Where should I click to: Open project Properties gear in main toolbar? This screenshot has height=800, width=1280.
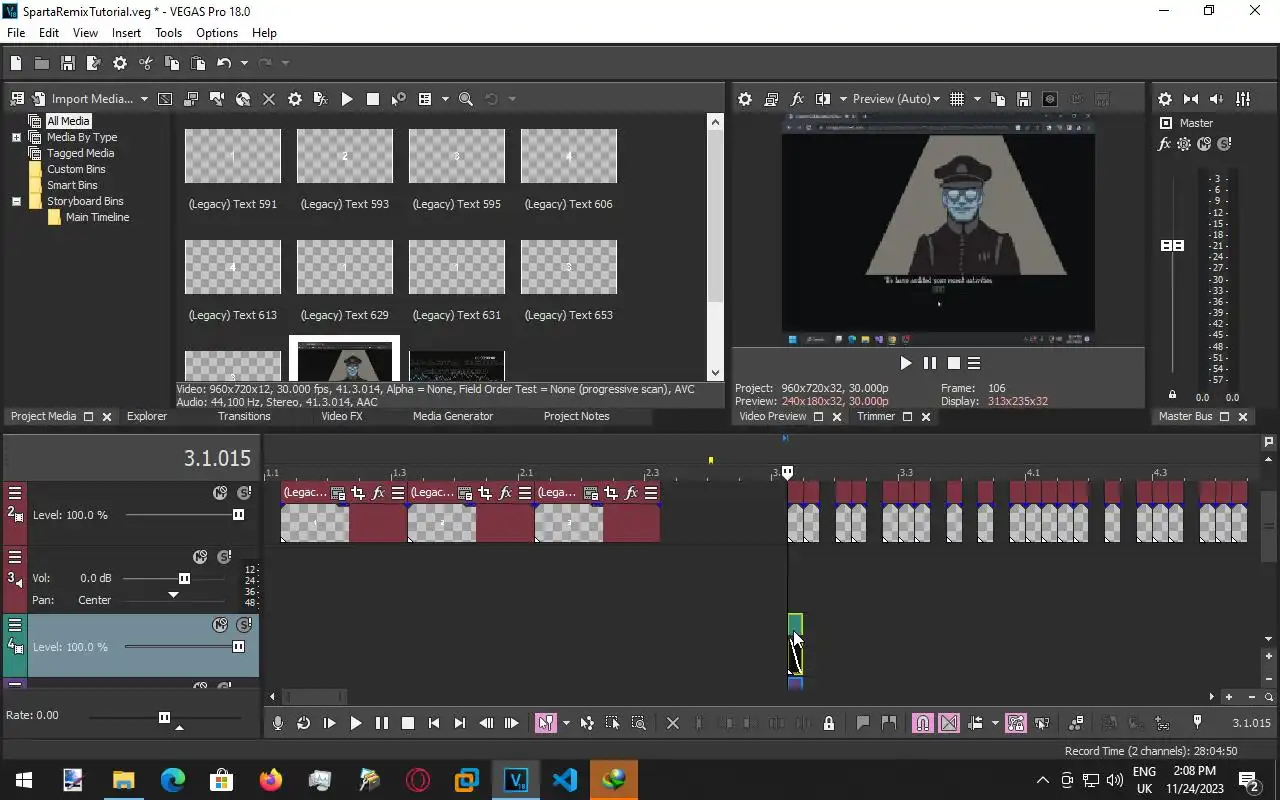pos(120,63)
